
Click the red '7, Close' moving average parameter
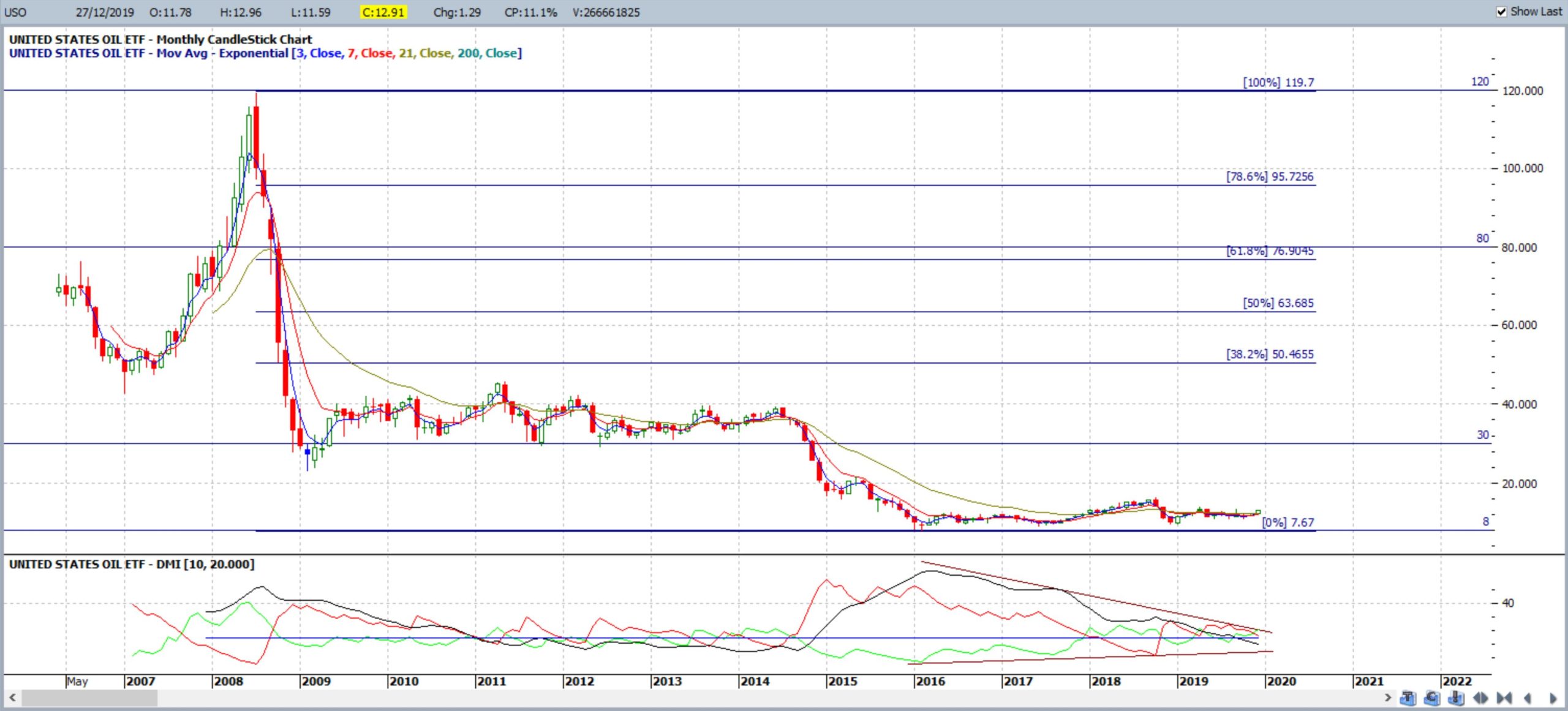(370, 53)
